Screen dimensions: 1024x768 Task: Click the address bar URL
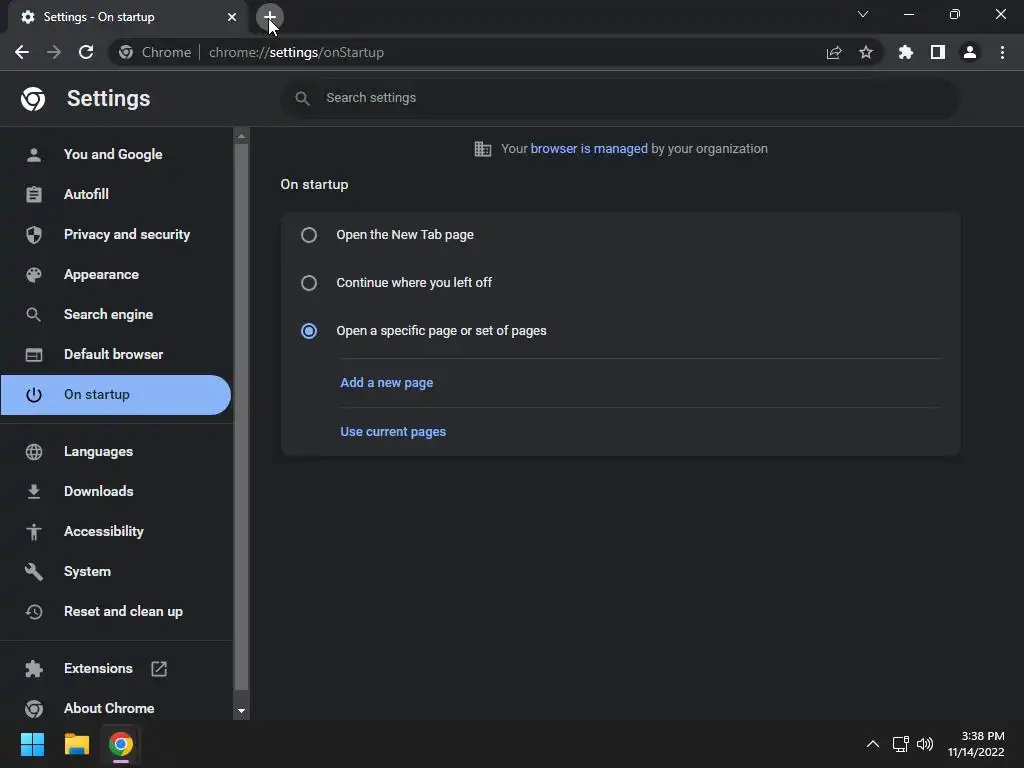point(296,52)
